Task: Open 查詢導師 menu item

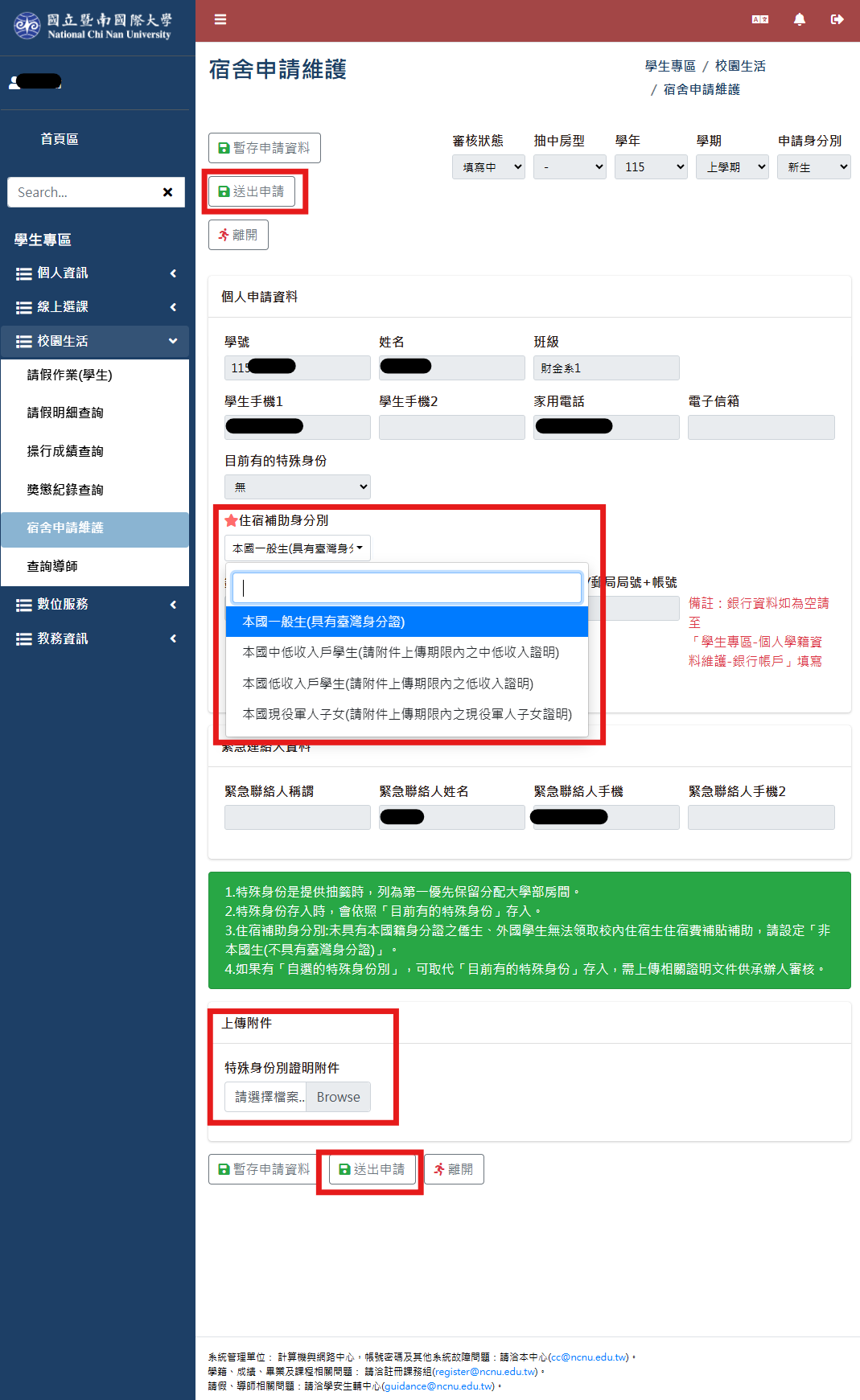Action: click(95, 566)
